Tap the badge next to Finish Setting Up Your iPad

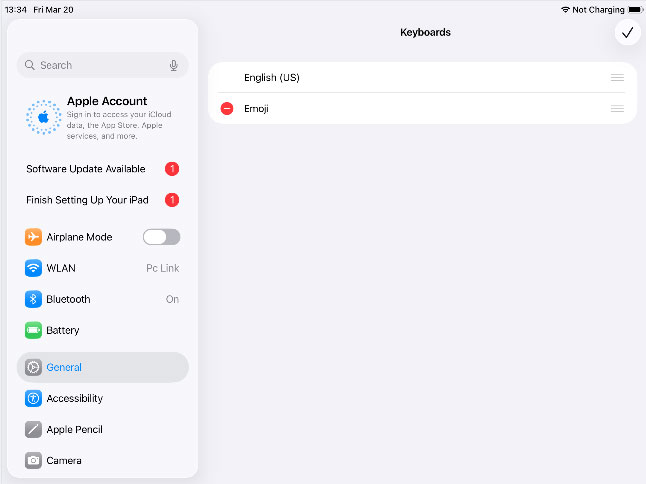point(172,200)
